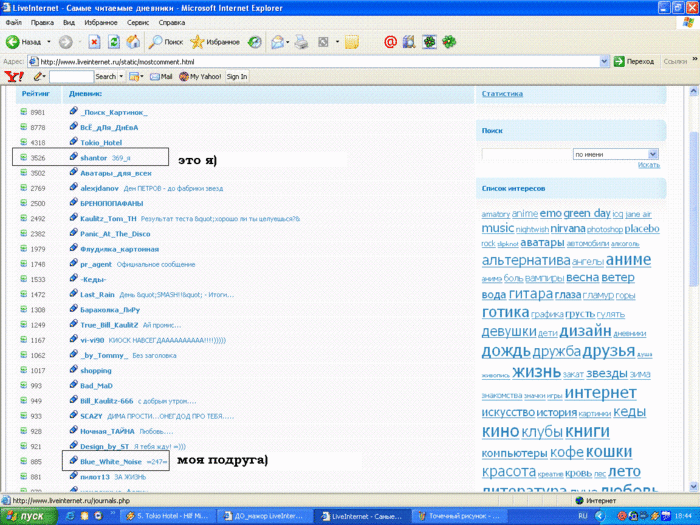Click the Yahoo toolbar search input
700x525 pixels.
click(71, 76)
